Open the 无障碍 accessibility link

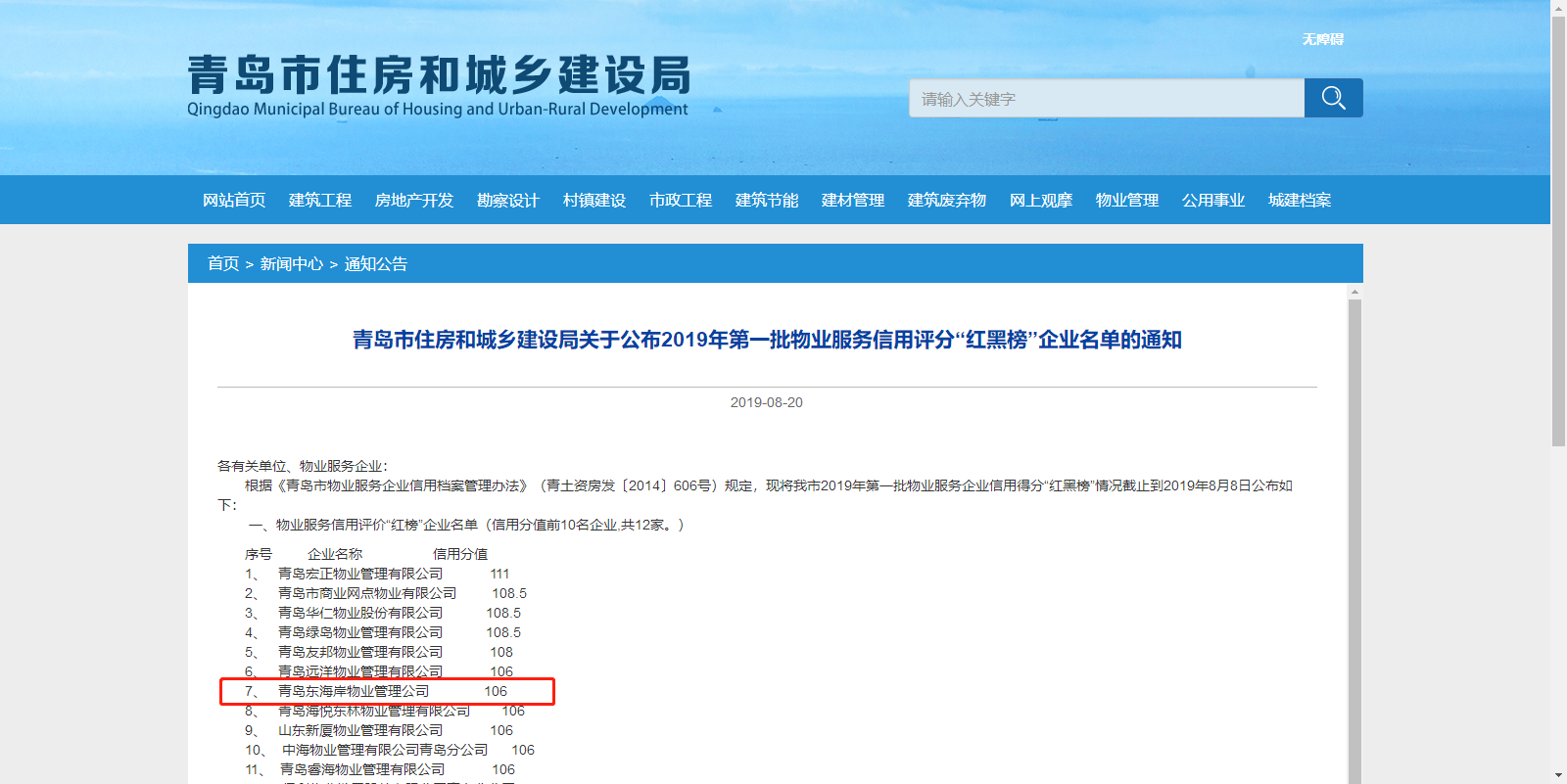click(1322, 39)
